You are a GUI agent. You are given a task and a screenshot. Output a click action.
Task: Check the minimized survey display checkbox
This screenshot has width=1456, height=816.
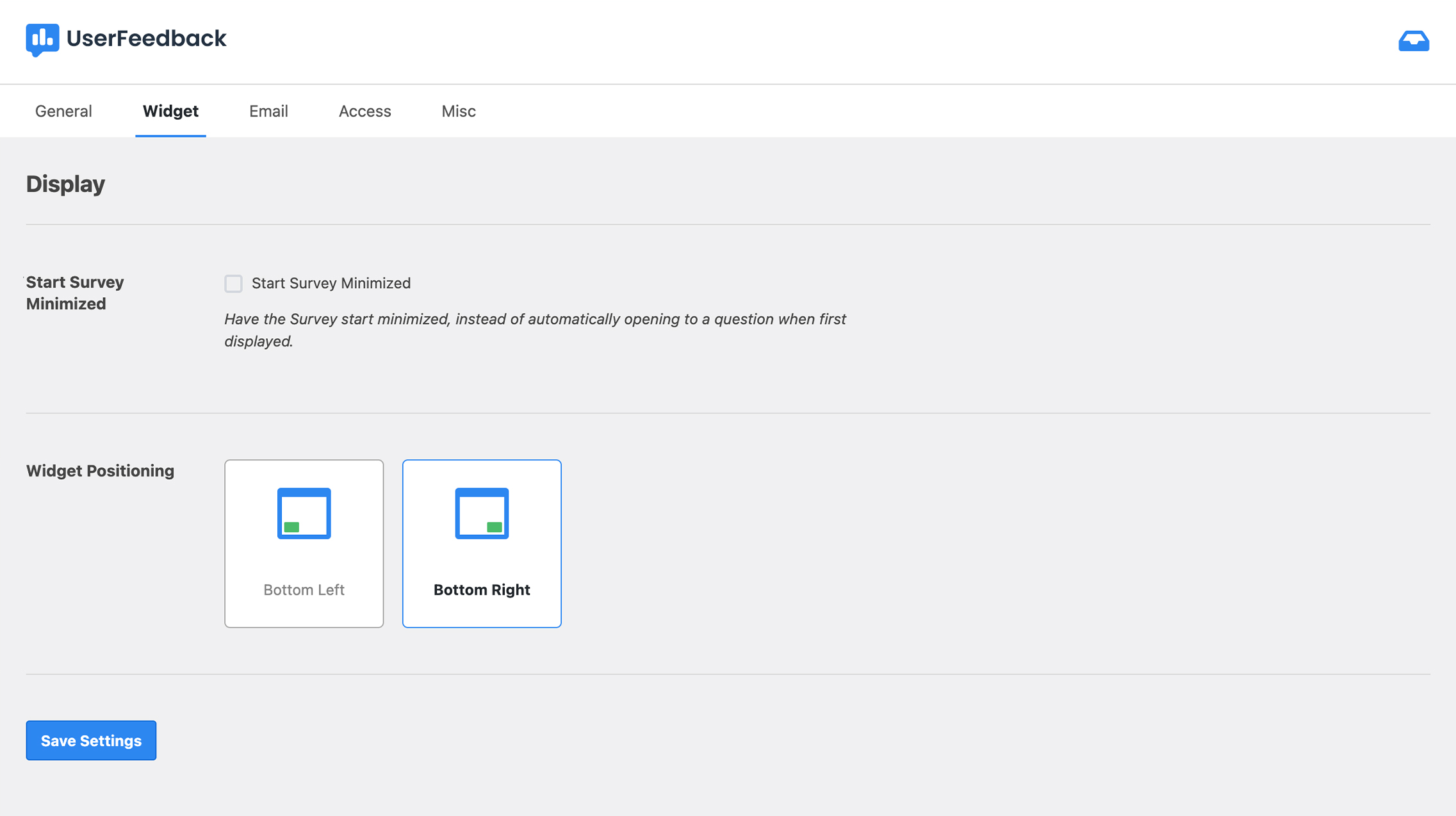pos(233,283)
